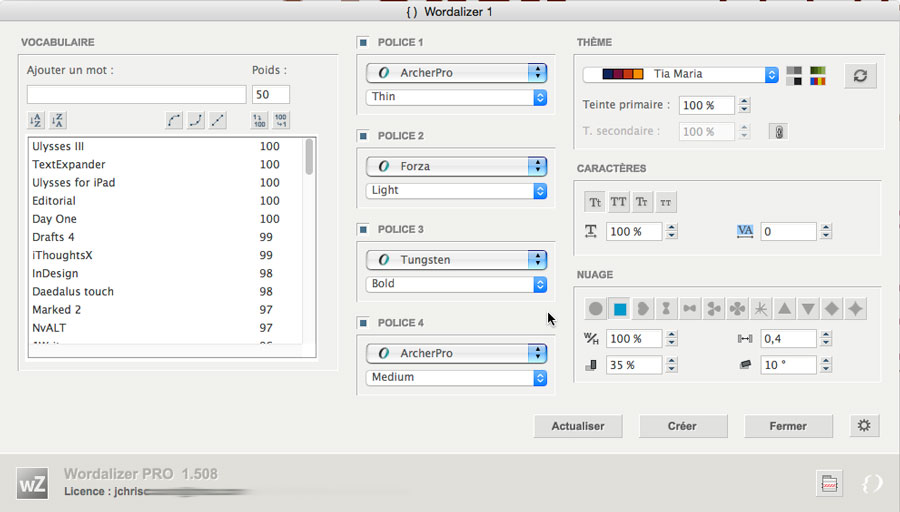
Task: Disable the Police 4 checkbox
Action: [x=362, y=322]
